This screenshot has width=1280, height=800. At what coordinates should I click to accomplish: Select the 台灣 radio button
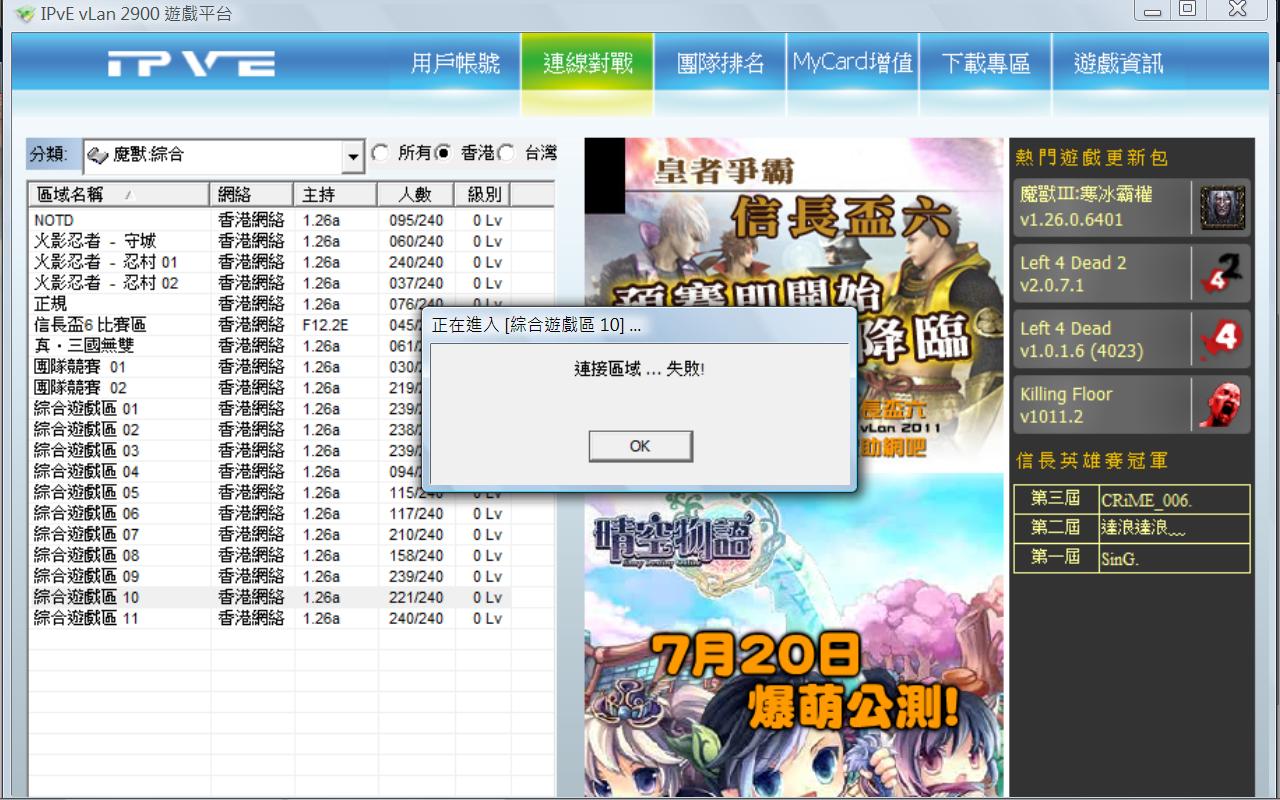coord(507,153)
